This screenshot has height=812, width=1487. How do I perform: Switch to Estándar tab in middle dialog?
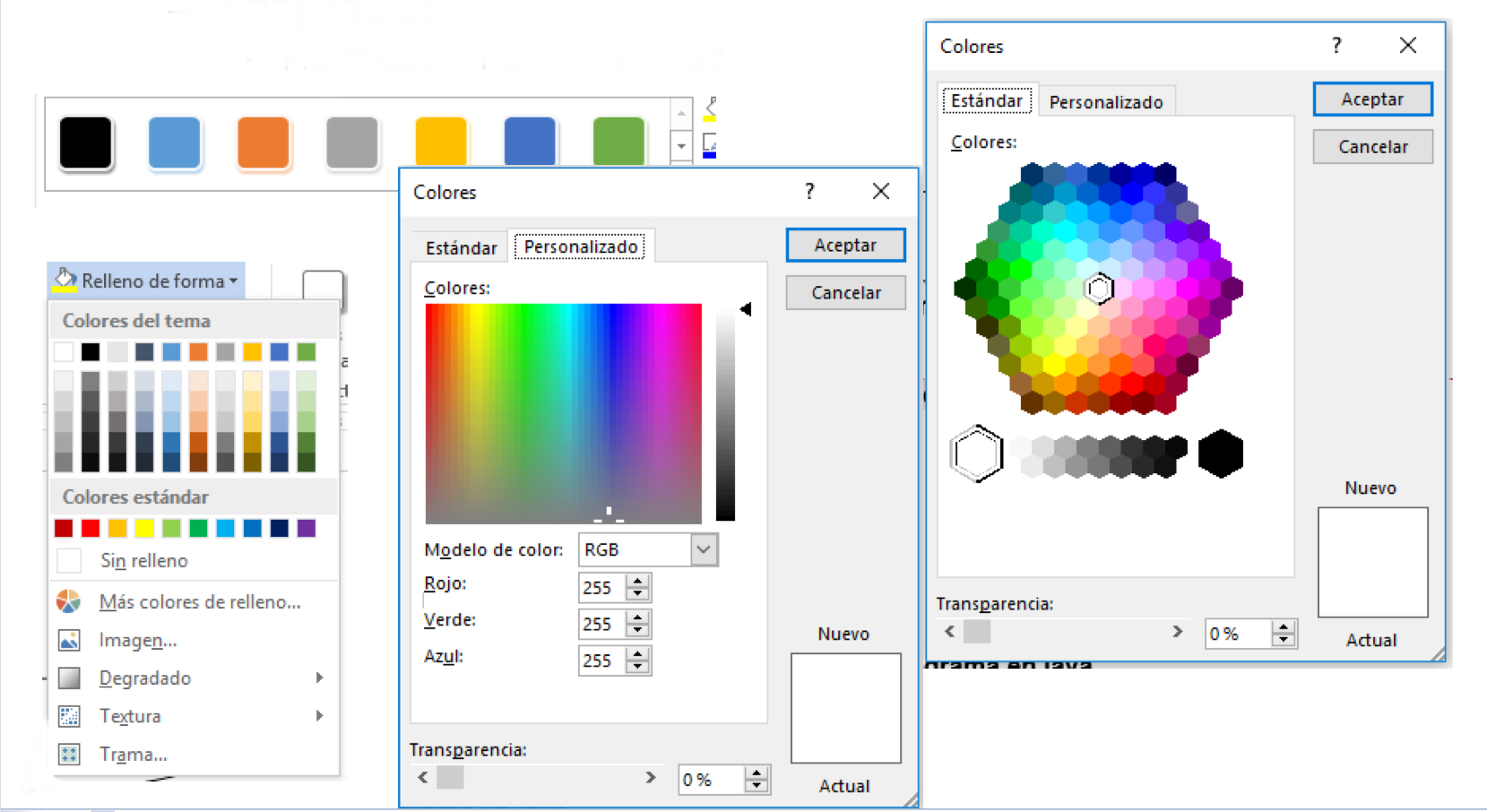[461, 247]
